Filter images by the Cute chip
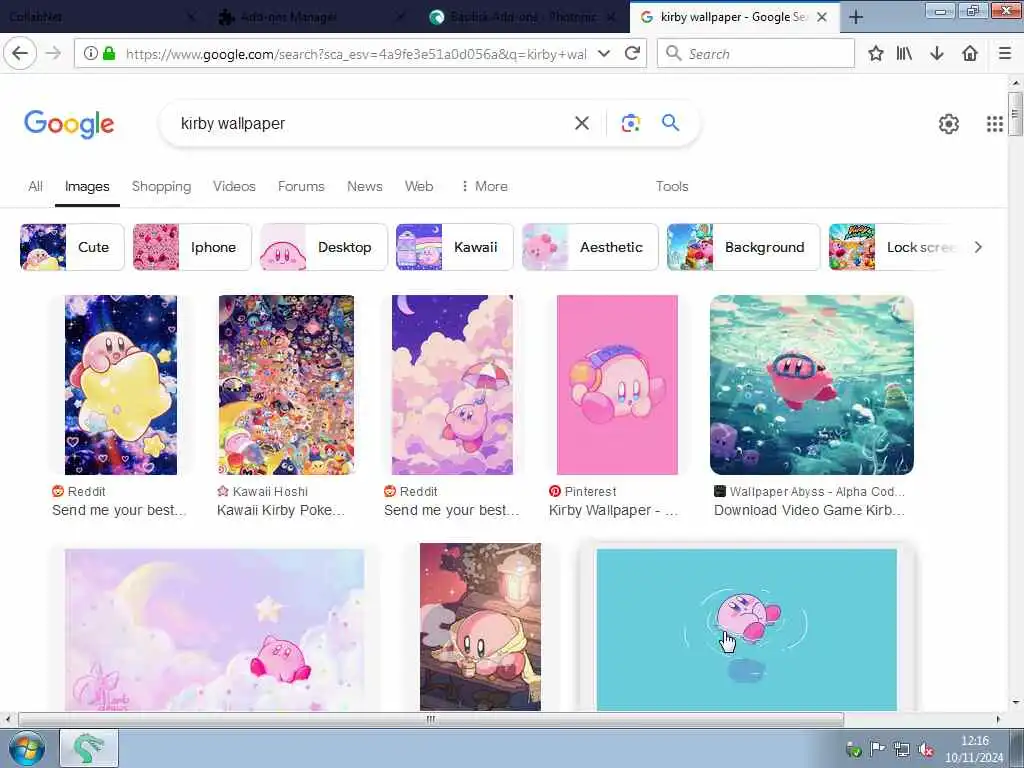Viewport: 1024px width, 768px height. pos(72,247)
